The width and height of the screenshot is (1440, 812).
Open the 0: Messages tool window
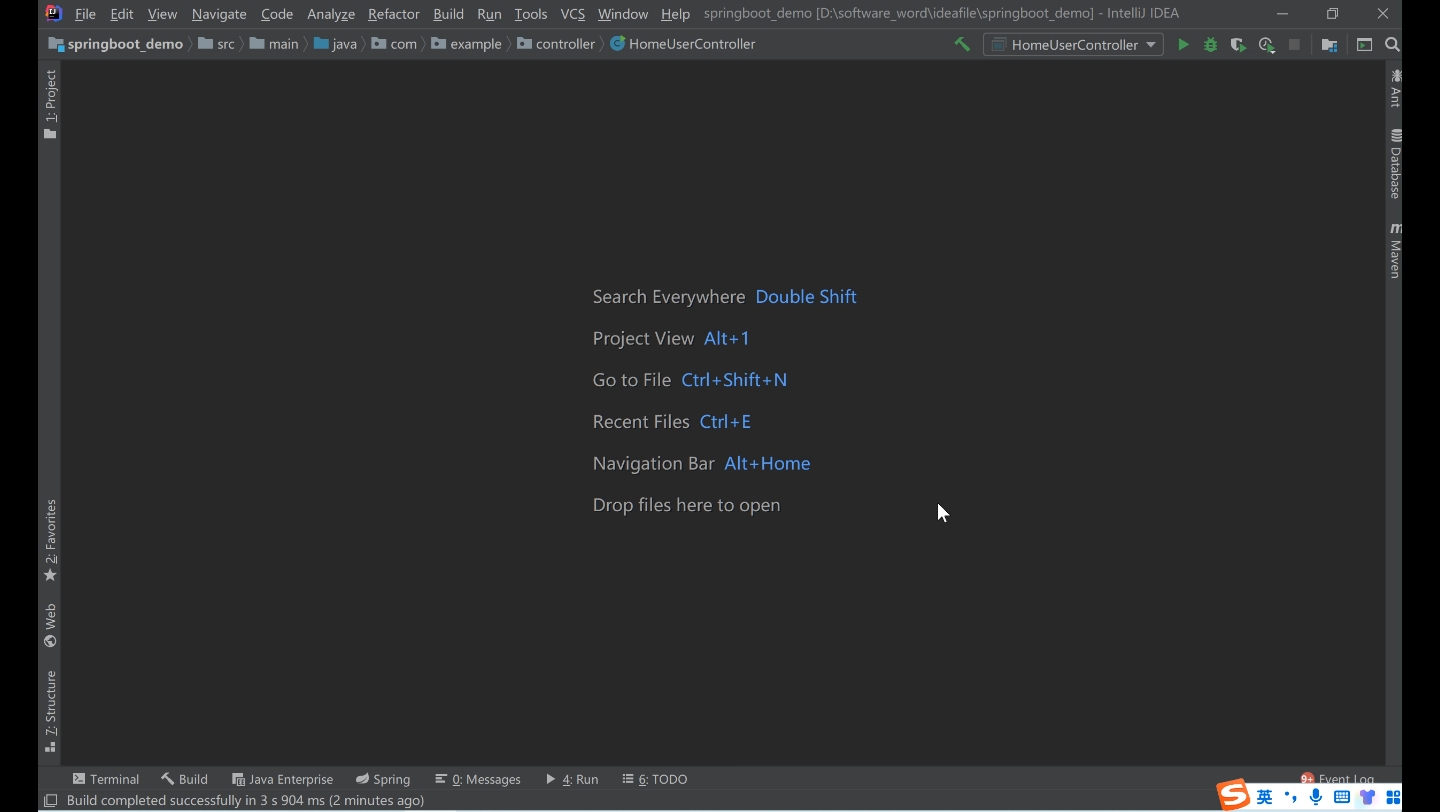478,779
